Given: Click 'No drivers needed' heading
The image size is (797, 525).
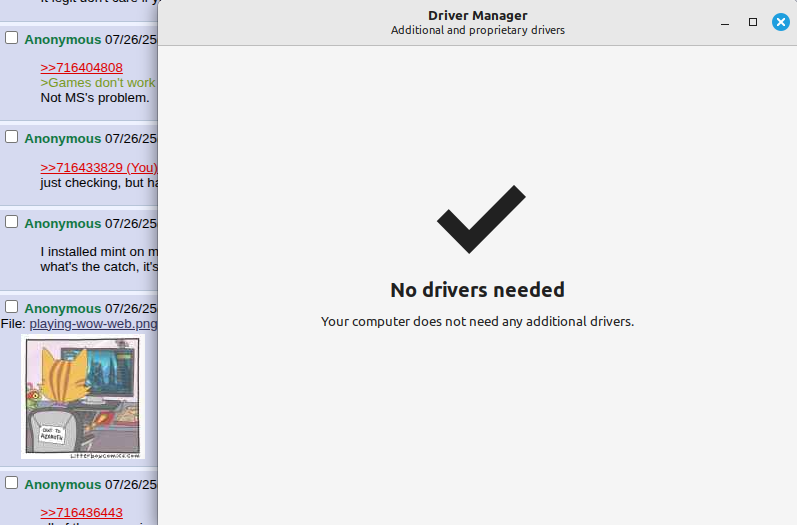Looking at the screenshot, I should 477,290.
